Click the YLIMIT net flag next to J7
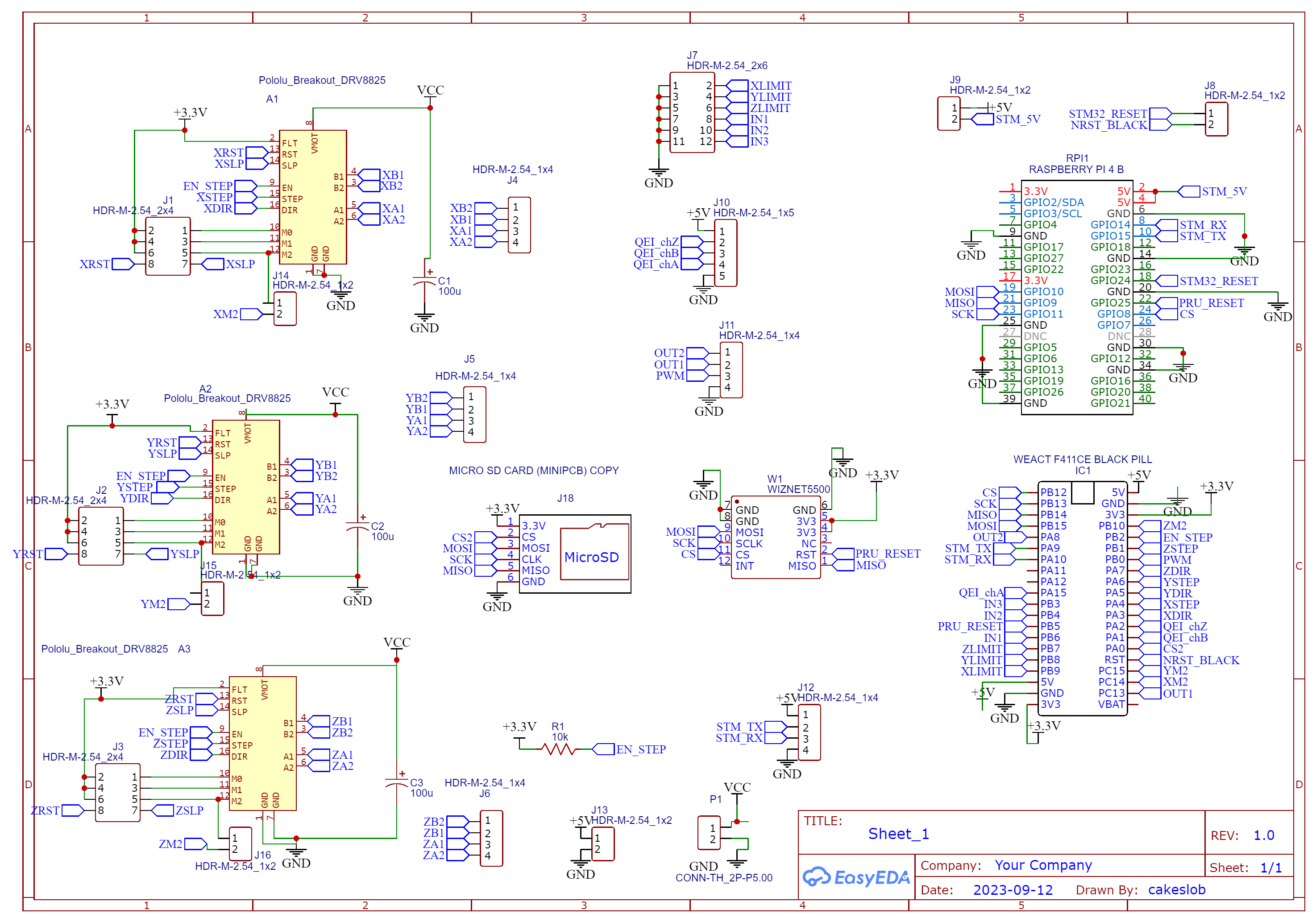 759,97
